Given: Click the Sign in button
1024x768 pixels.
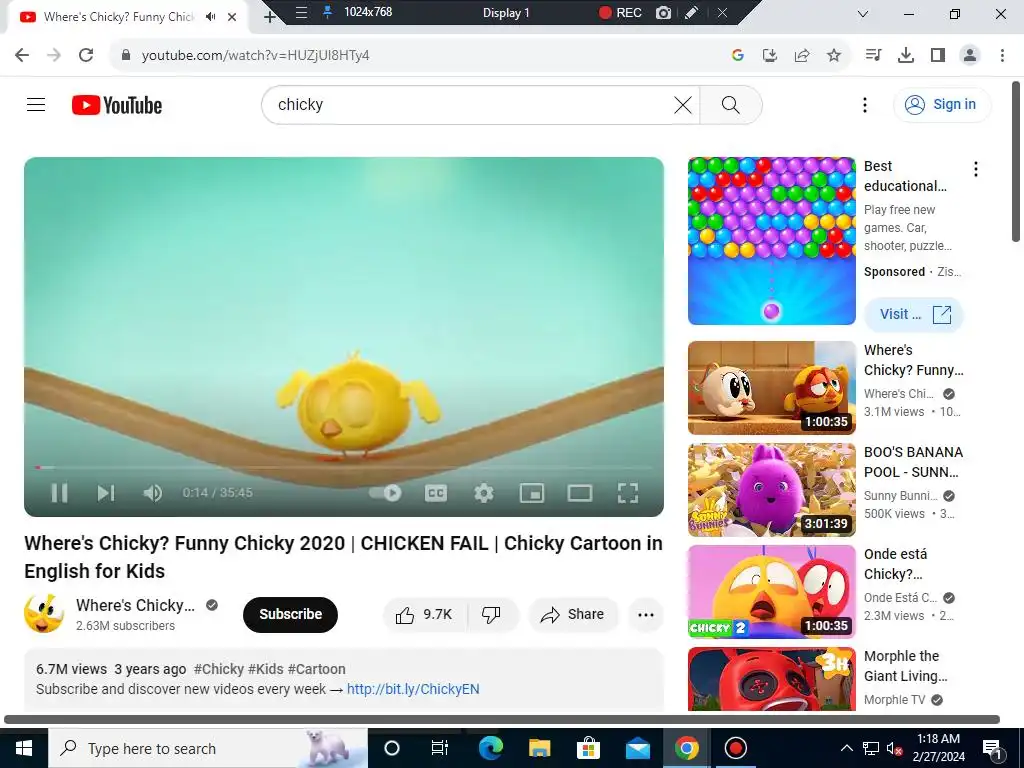Looking at the screenshot, I should click(942, 104).
